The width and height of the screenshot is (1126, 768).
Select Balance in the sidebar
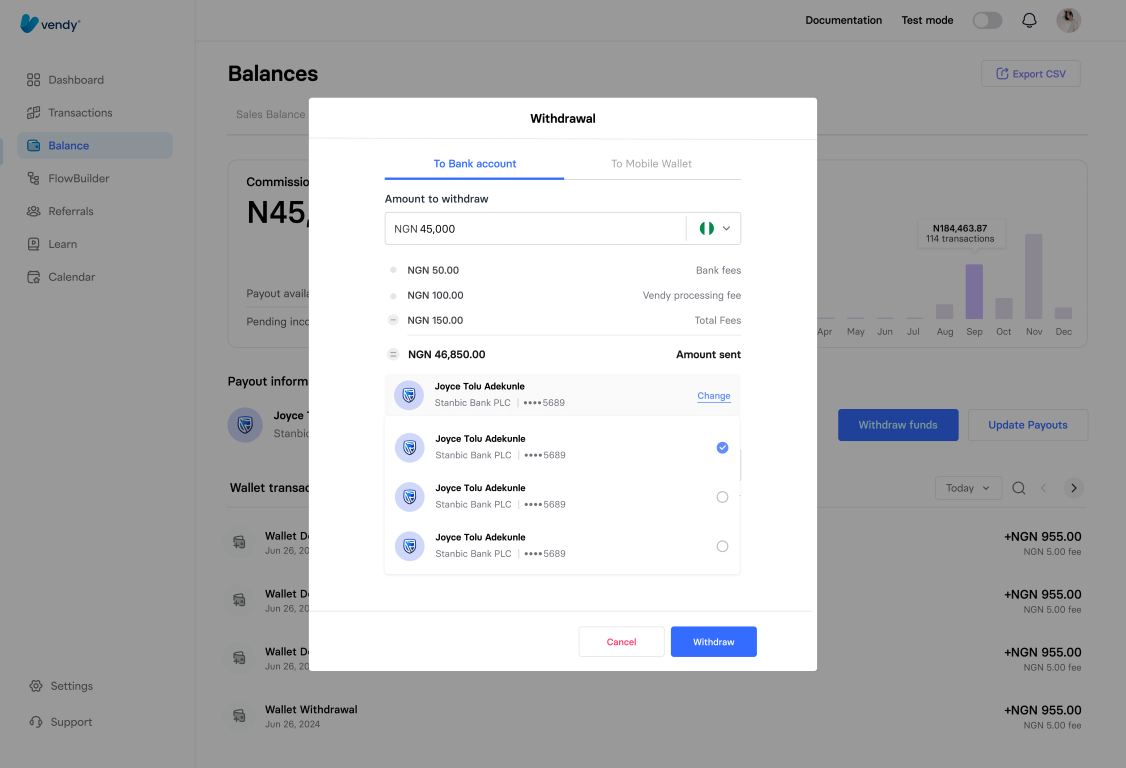click(x=95, y=145)
